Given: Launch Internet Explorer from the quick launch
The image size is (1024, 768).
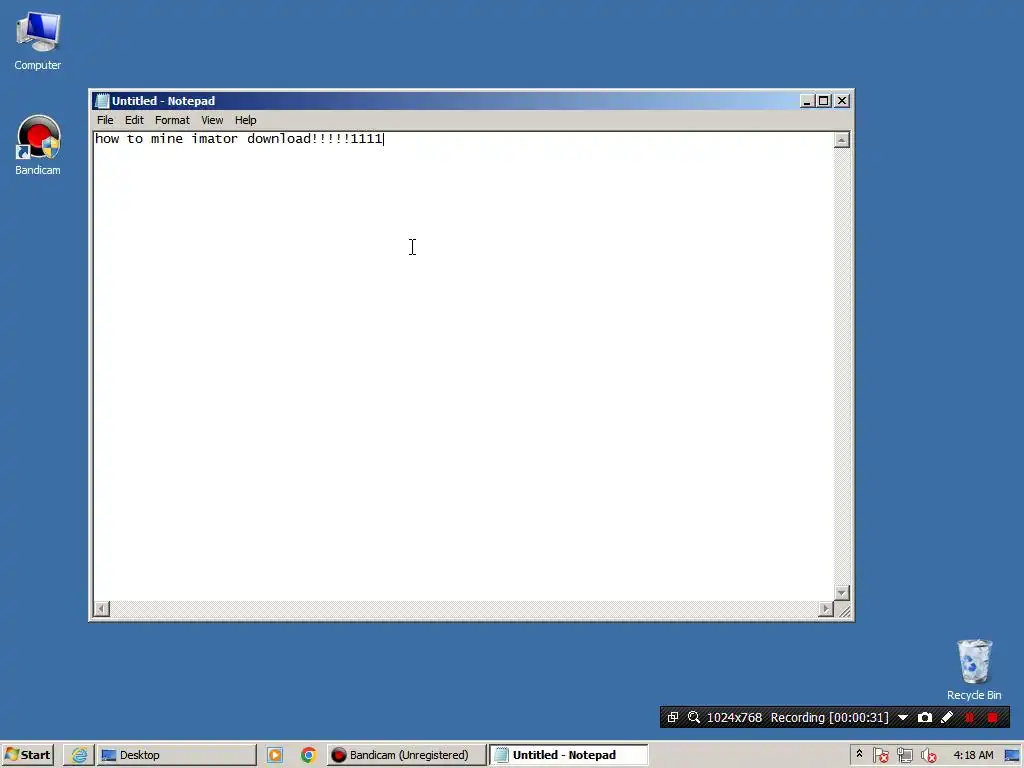Looking at the screenshot, I should click(x=79, y=755).
